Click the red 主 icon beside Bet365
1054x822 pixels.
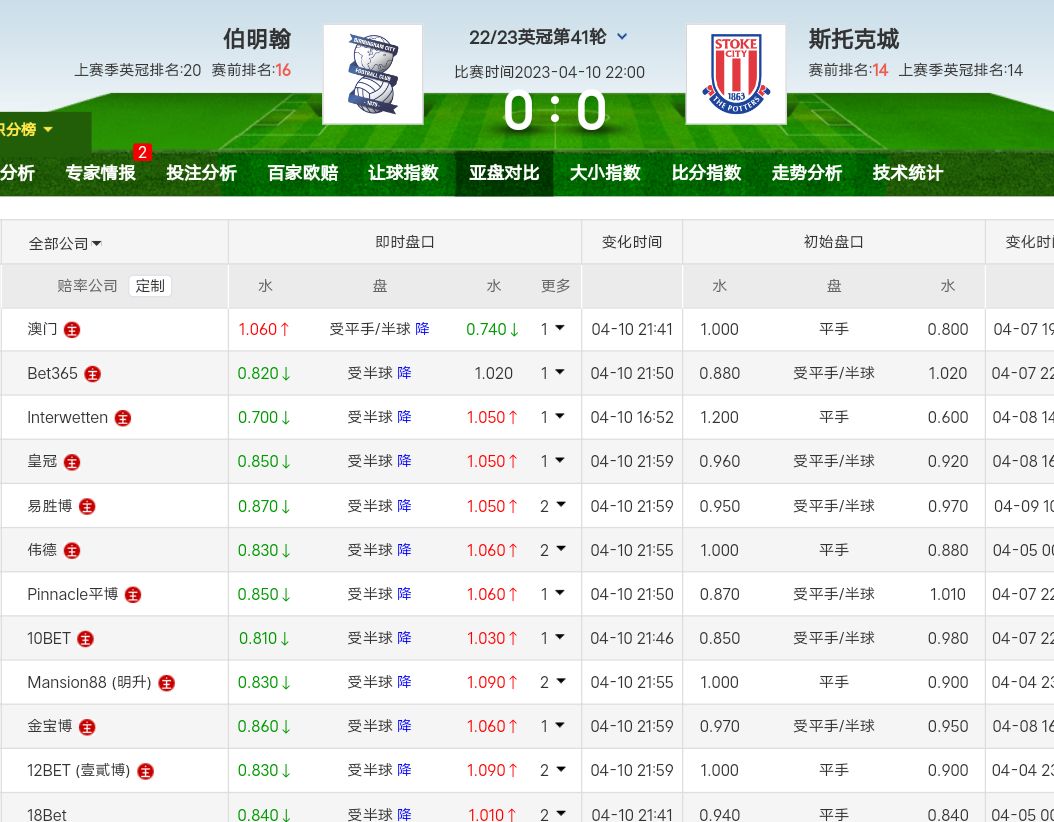(93, 374)
